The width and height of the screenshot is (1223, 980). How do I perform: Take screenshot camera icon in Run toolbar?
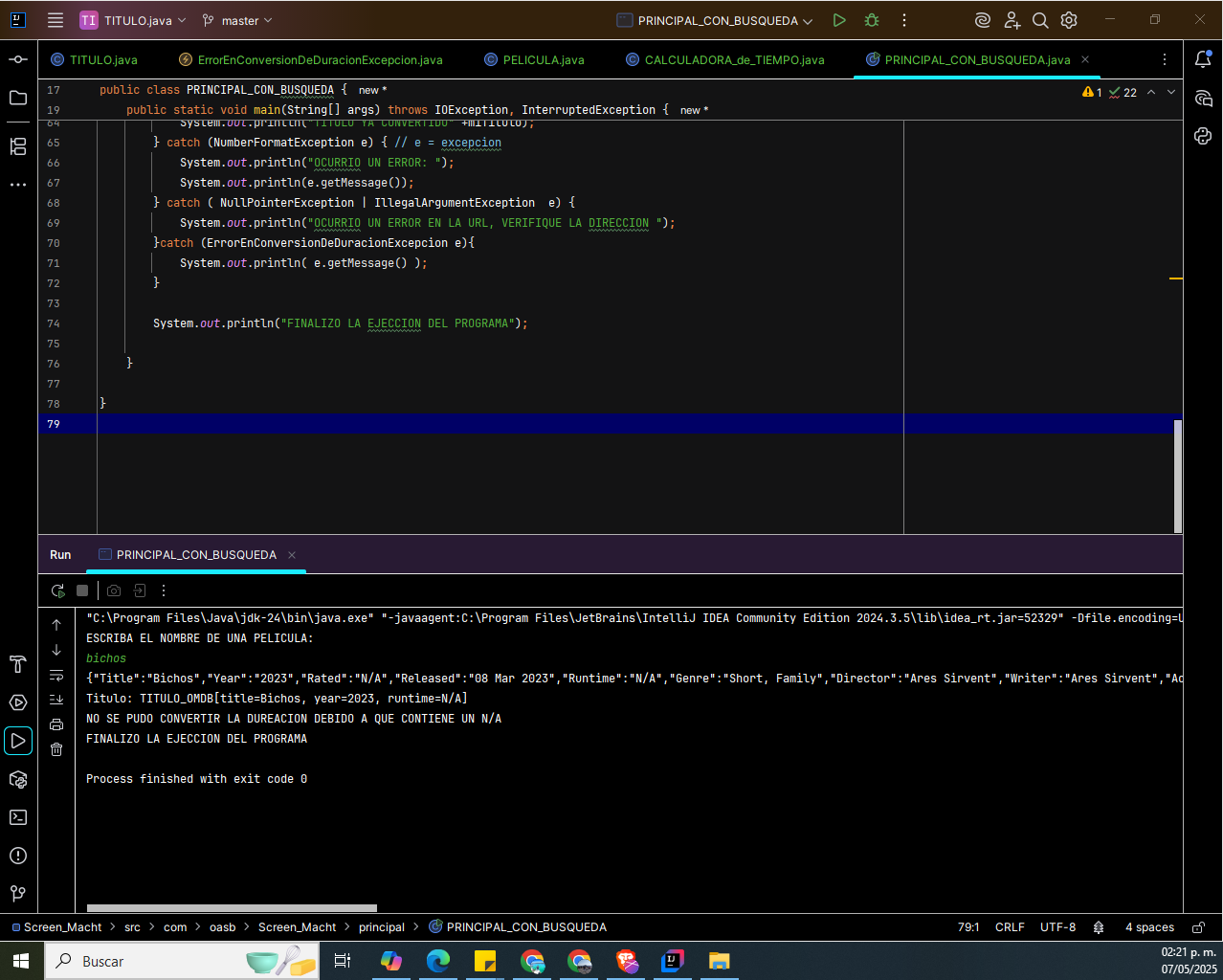pos(114,590)
